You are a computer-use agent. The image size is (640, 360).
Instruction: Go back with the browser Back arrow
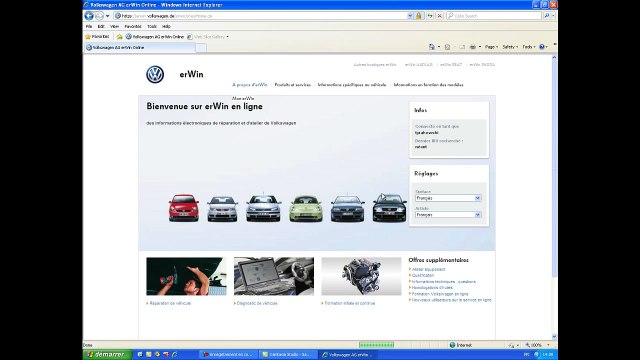pyautogui.click(x=89, y=16)
